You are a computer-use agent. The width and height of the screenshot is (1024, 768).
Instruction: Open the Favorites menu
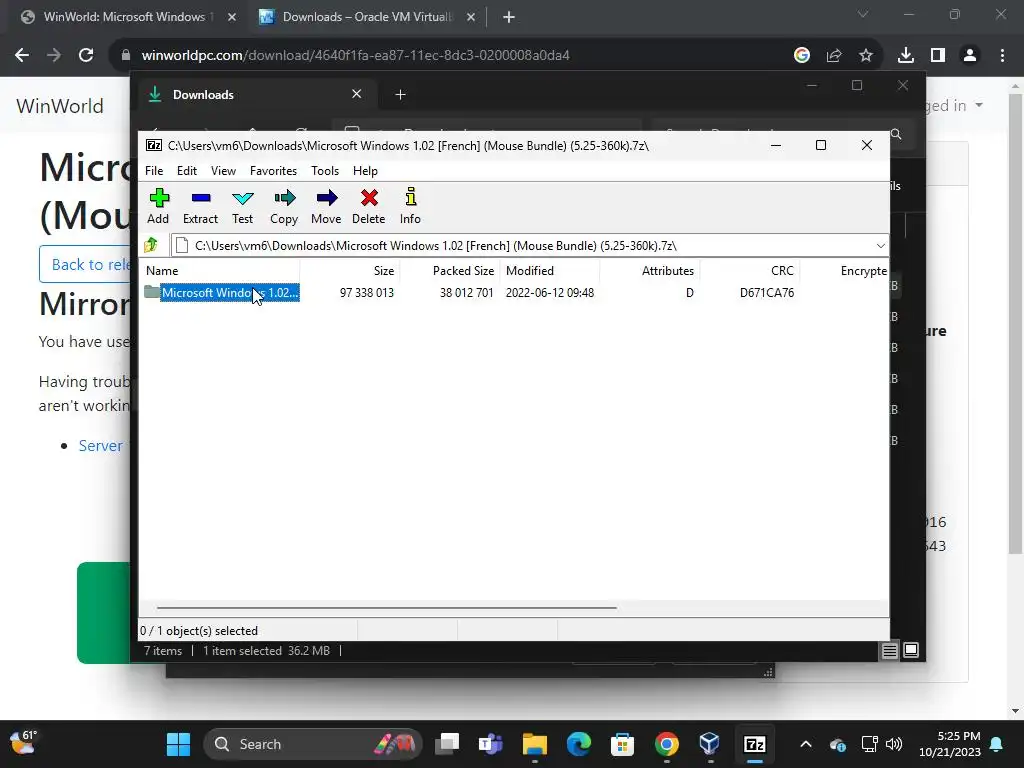tap(273, 170)
